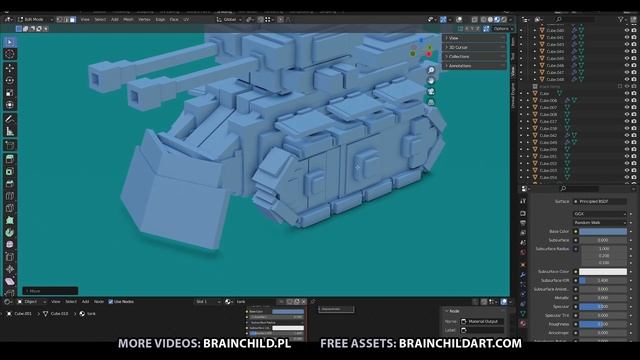Viewport: 640px width, 360px height.
Task: Enable the Use Nodes checkbox
Action: (x=111, y=302)
